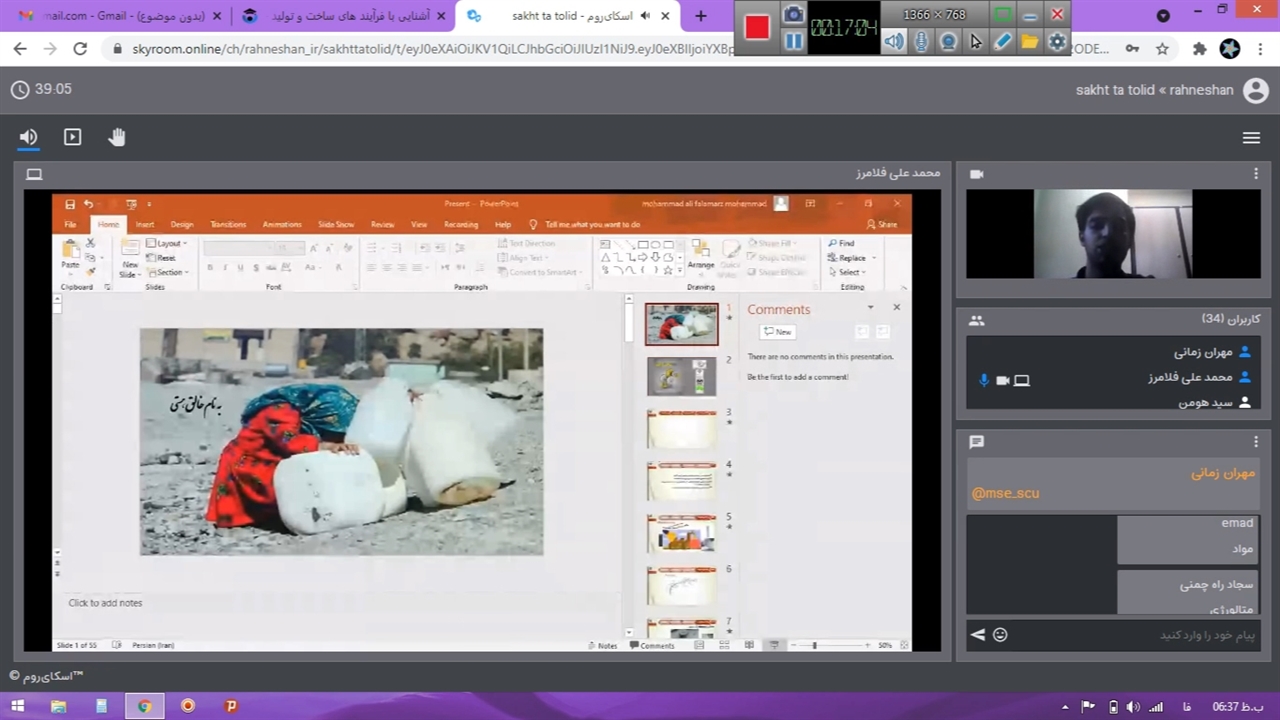Stop recording with the red square button
This screenshot has width=1280, height=720.
point(757,28)
